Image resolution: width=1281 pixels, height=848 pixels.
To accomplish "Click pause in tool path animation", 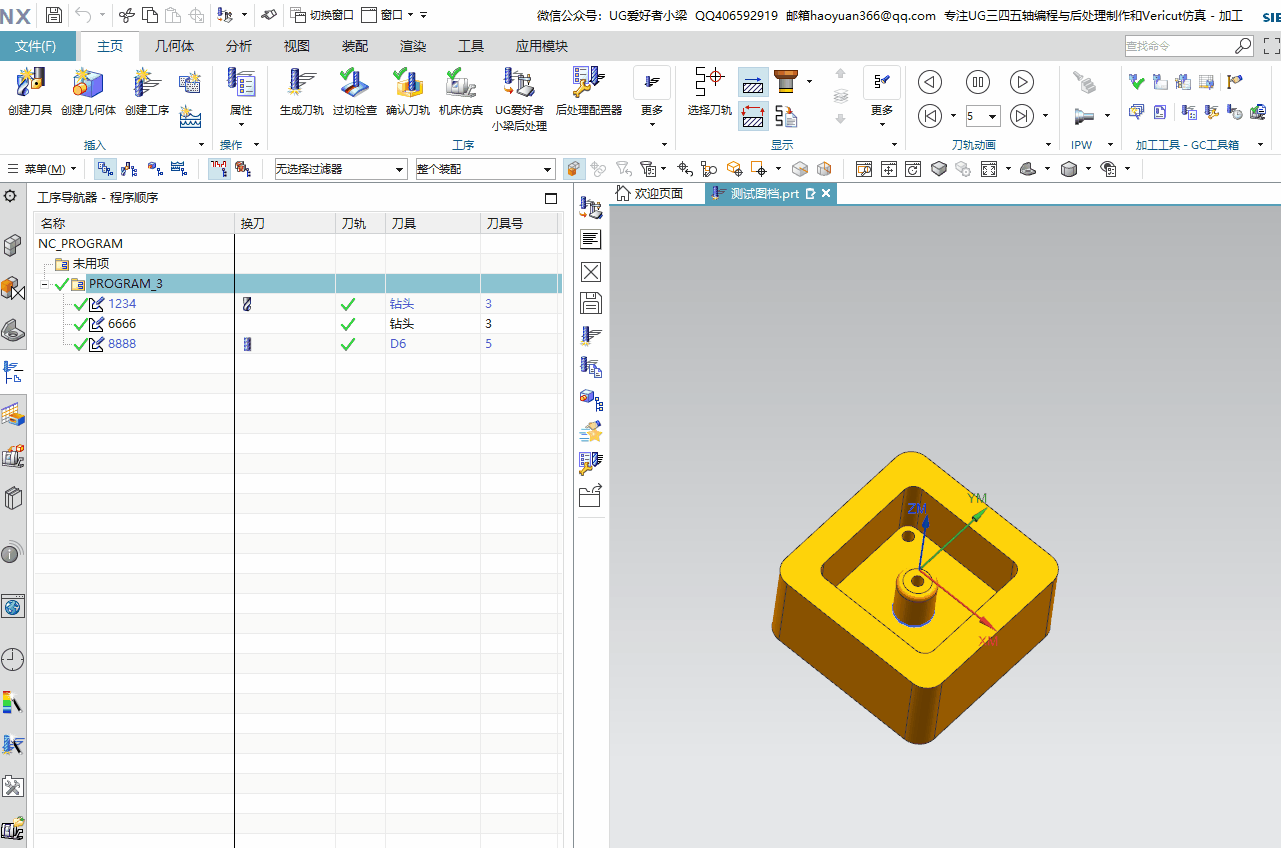I will tap(977, 83).
